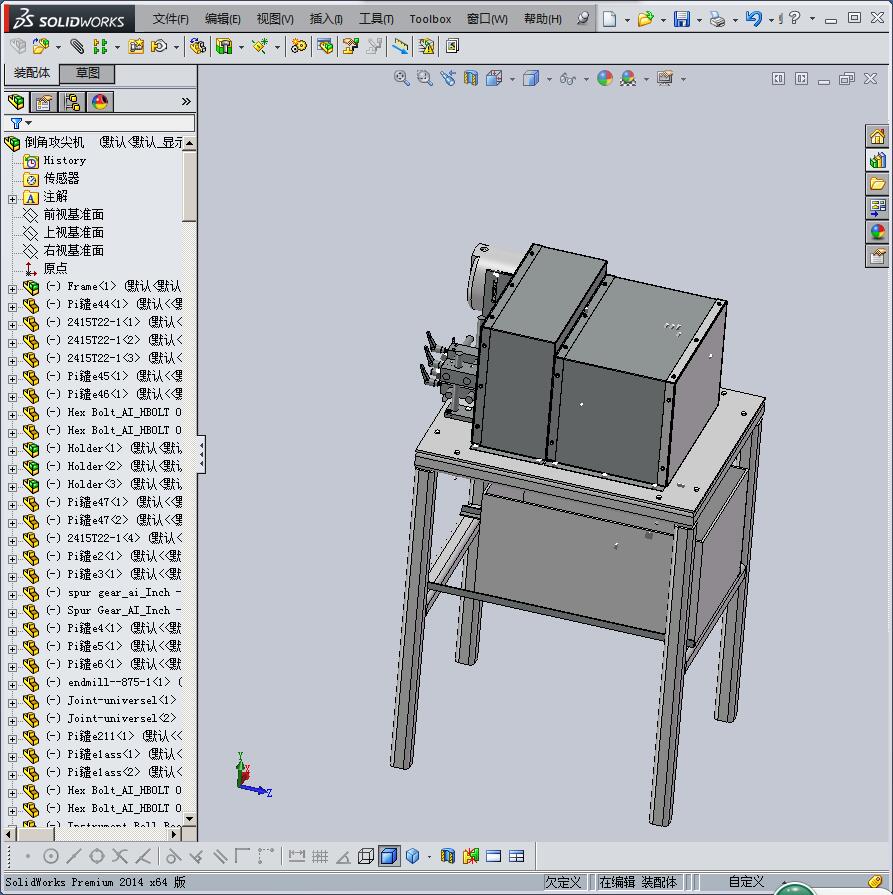
Task: Click the 自定义 status bar entry
Action: click(746, 882)
